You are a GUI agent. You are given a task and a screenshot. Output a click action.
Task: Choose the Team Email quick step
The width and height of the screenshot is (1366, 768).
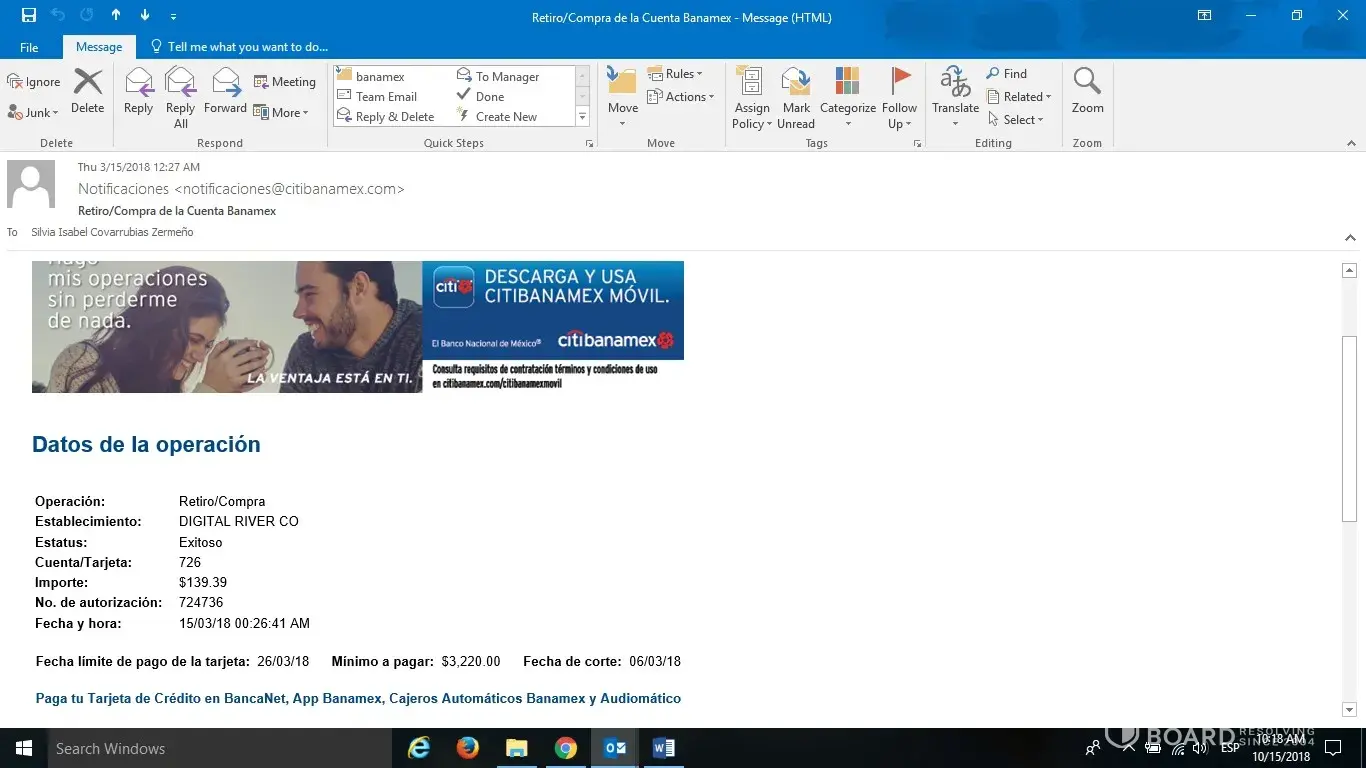pos(386,97)
